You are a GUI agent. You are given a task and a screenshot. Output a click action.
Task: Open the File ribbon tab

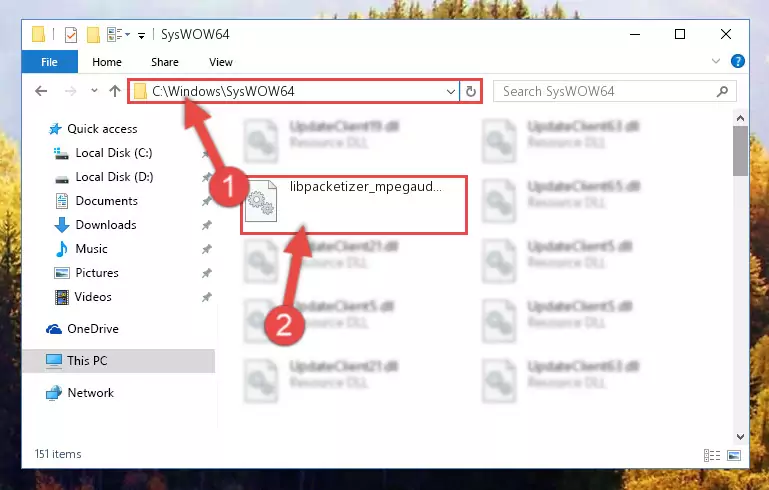50,62
